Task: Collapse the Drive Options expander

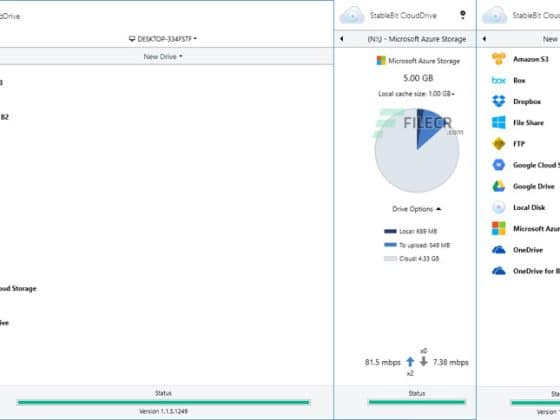Action: (x=416, y=209)
